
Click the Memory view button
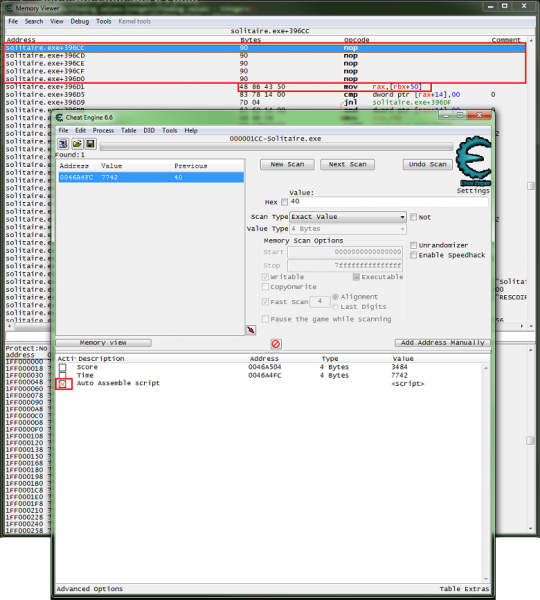(x=103, y=343)
